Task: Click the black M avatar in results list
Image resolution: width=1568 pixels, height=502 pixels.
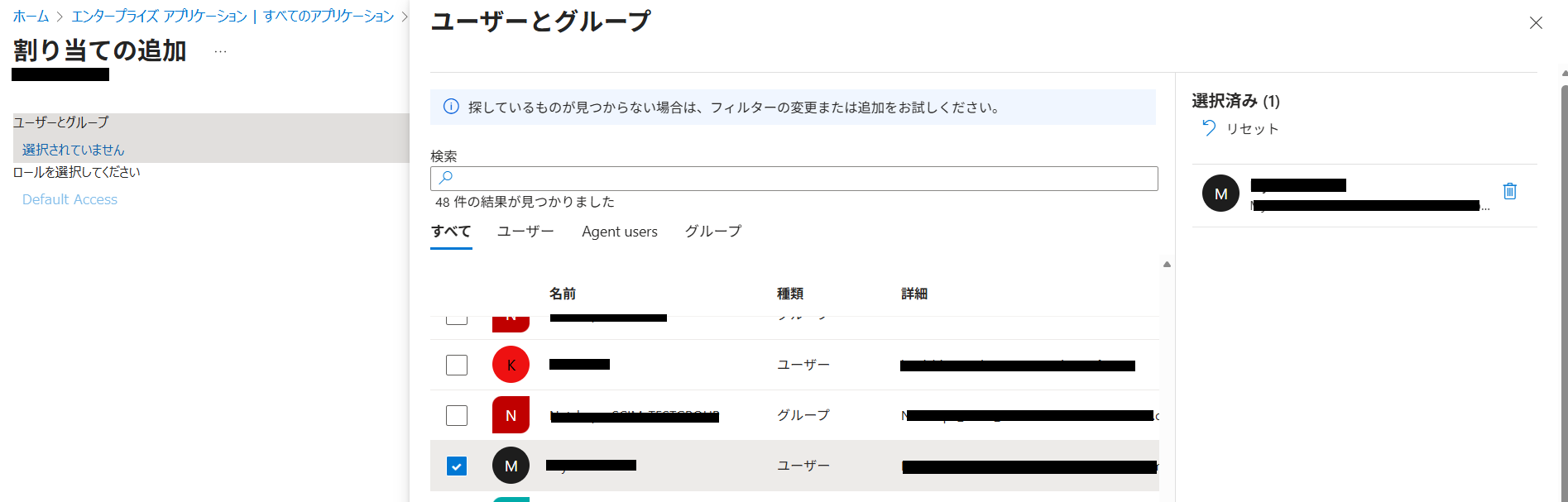Action: (x=511, y=466)
